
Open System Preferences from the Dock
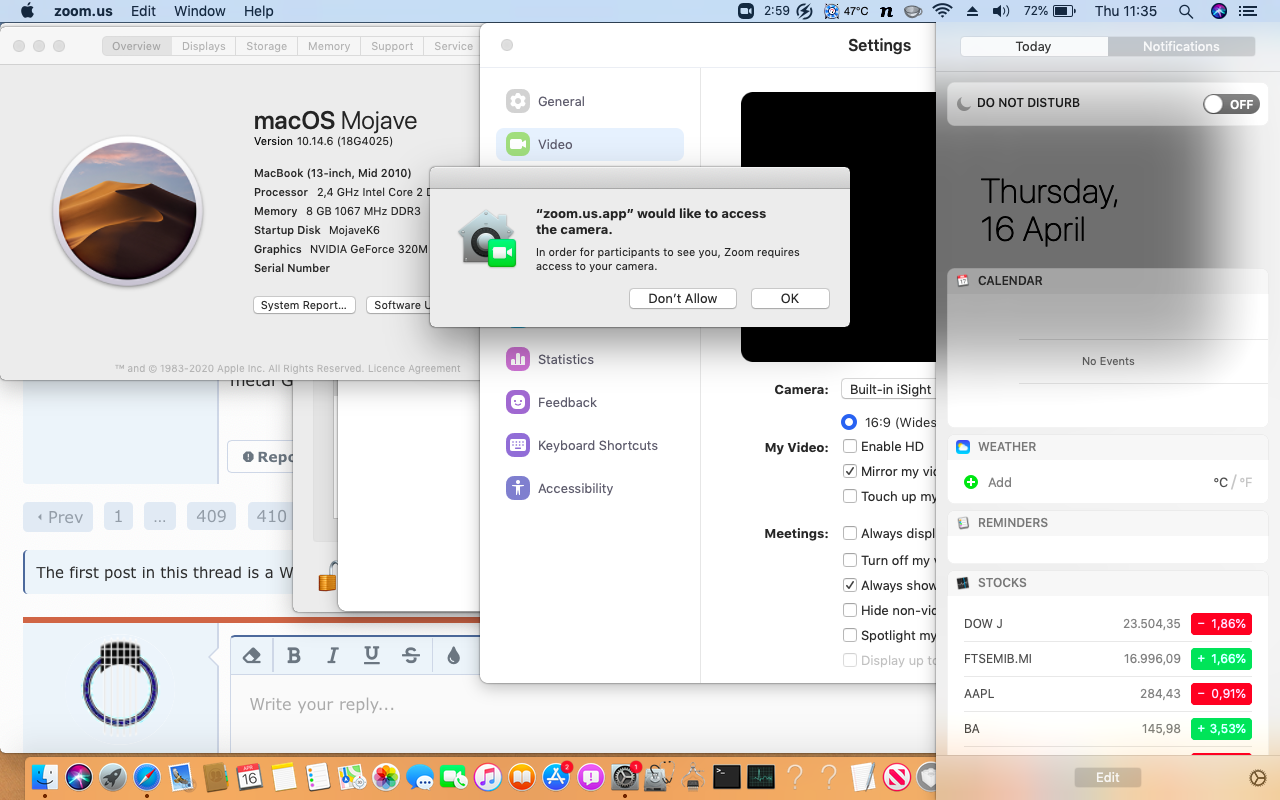point(625,777)
